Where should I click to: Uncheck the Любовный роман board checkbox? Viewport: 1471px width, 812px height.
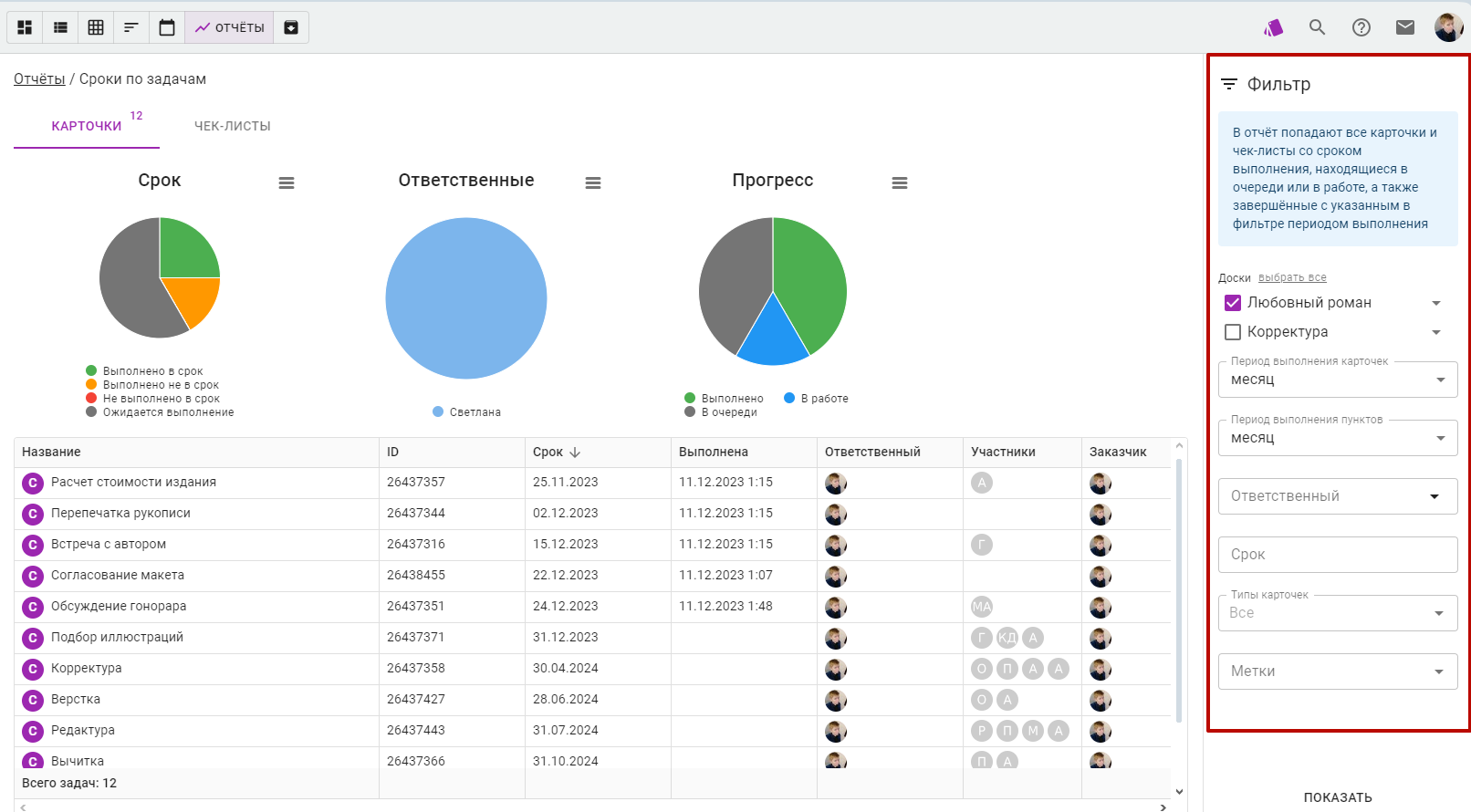click(1233, 303)
